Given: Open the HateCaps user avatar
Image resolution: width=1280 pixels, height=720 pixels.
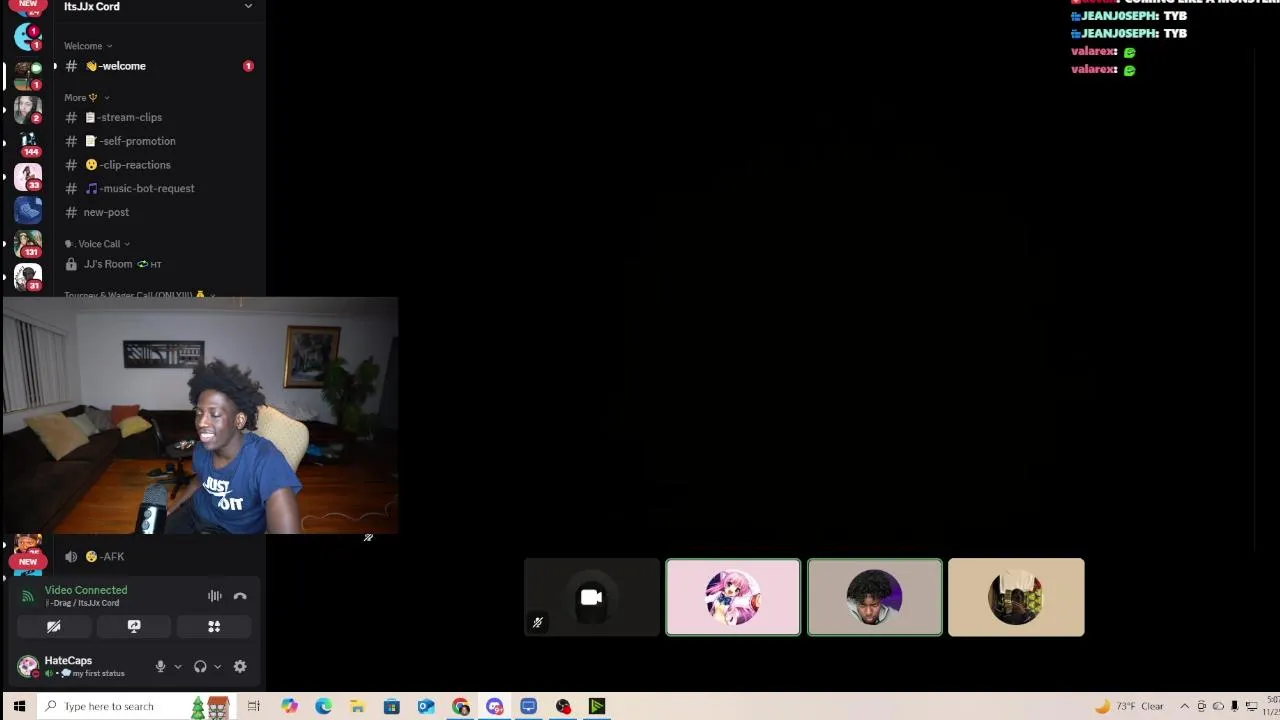Looking at the screenshot, I should pyautogui.click(x=28, y=666).
